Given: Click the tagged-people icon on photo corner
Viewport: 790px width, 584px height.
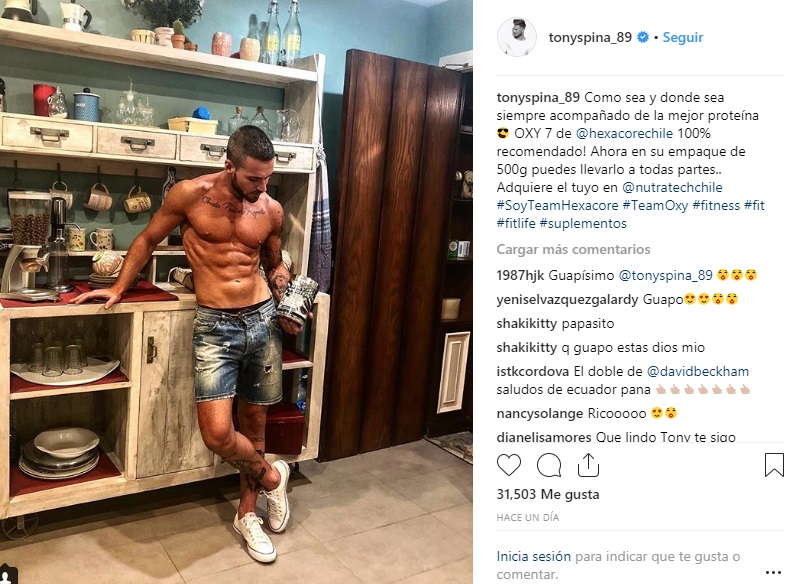Looking at the screenshot, I should coord(8,576).
